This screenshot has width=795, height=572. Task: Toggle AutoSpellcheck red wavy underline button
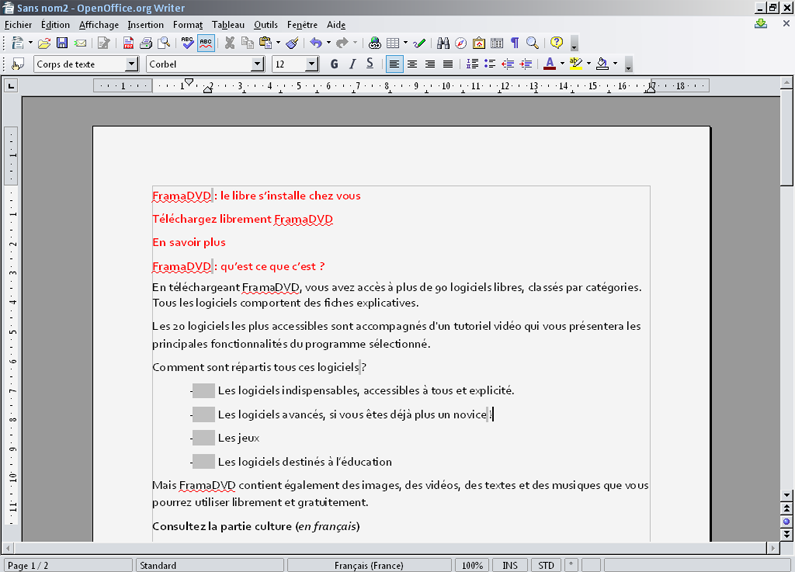[x=205, y=43]
